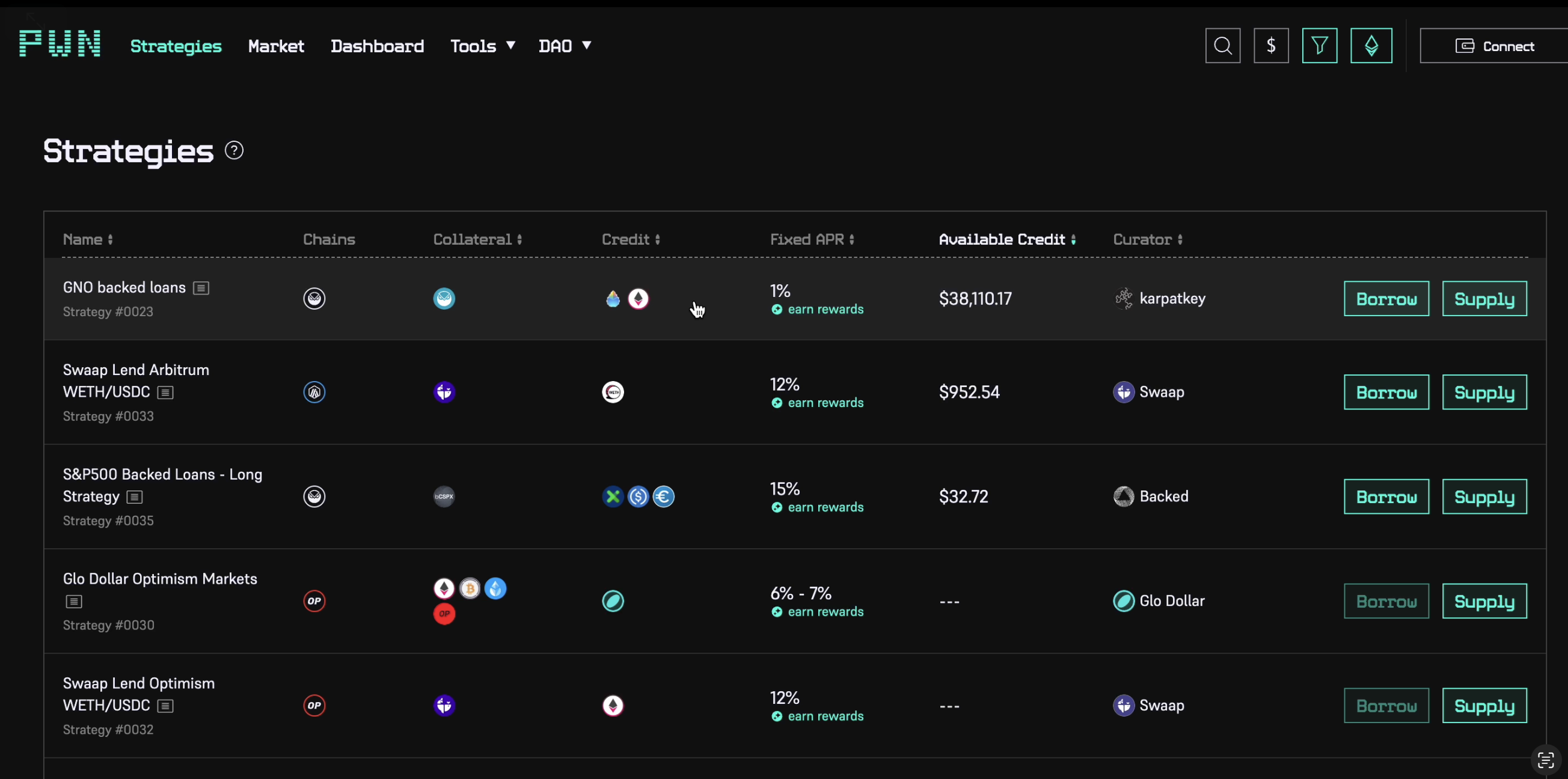
Task: Expand the DAO dropdown menu
Action: coord(565,46)
